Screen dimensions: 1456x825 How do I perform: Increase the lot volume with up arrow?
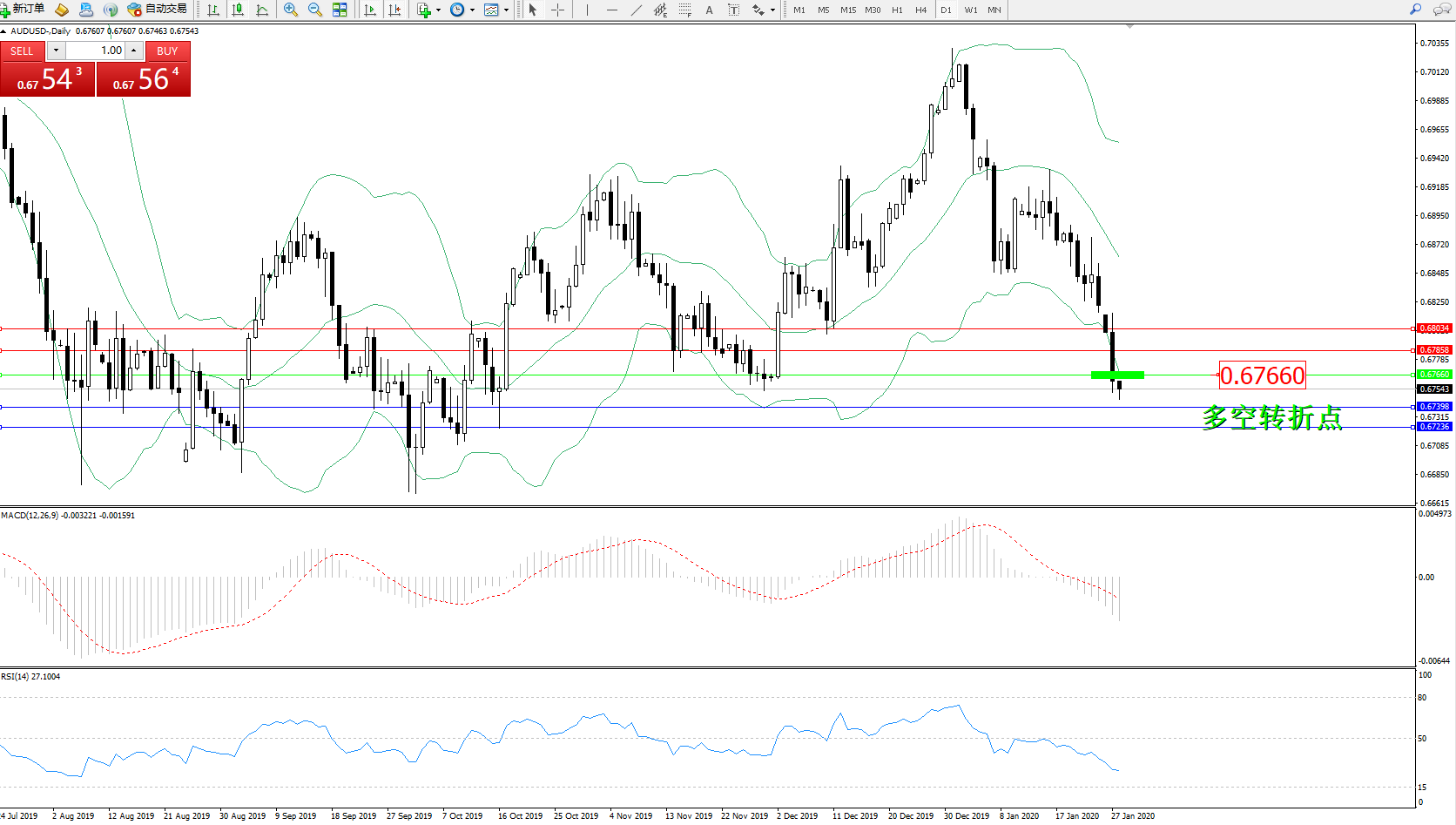[x=134, y=51]
